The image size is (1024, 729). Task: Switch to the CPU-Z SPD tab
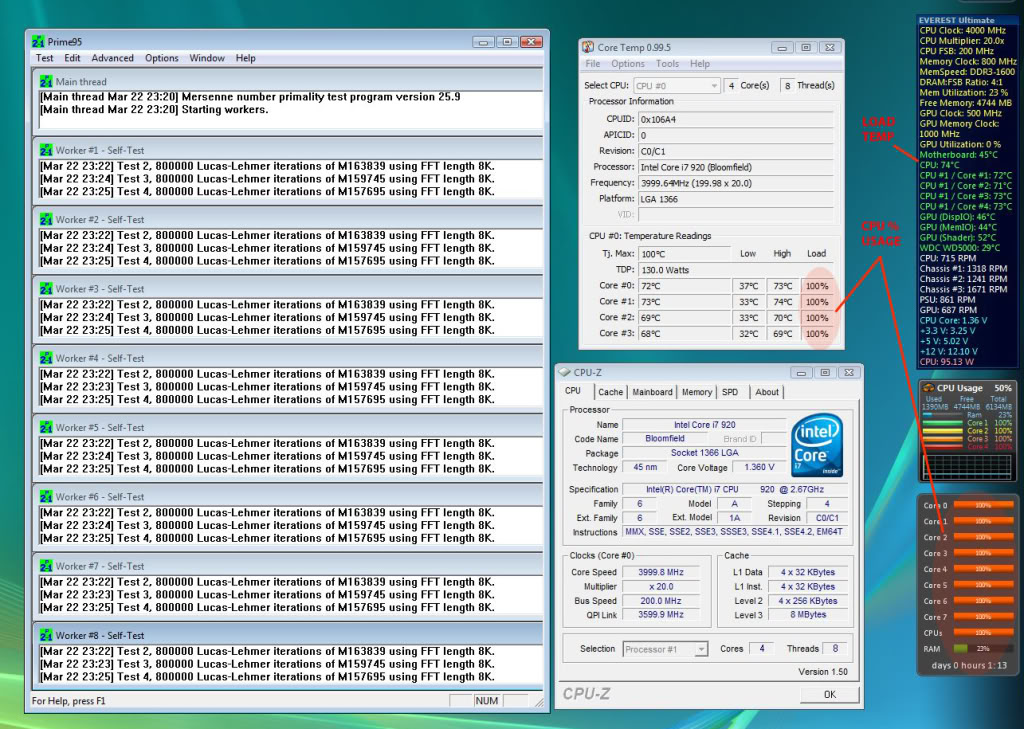pos(730,392)
